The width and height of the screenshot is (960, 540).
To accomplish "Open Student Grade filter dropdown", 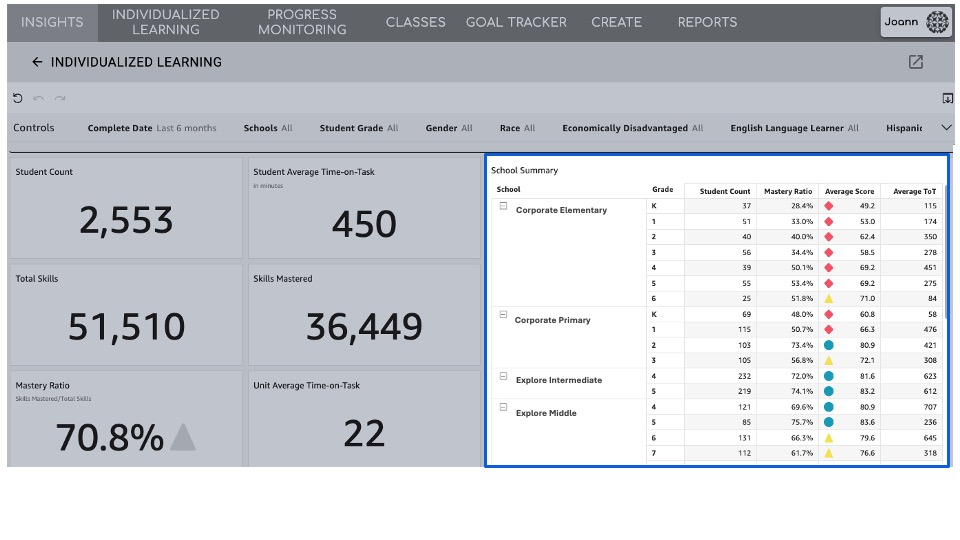I will click(359, 128).
